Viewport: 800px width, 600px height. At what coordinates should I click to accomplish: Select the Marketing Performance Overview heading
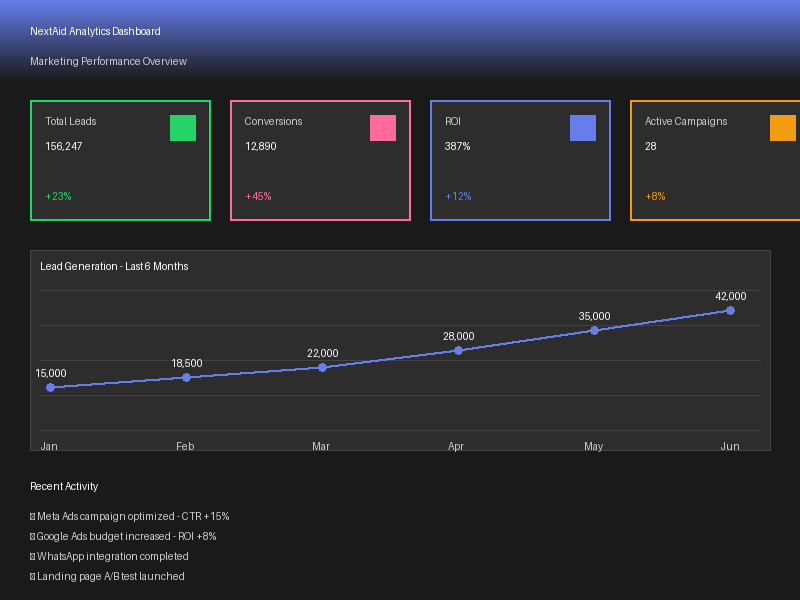pyautogui.click(x=107, y=61)
